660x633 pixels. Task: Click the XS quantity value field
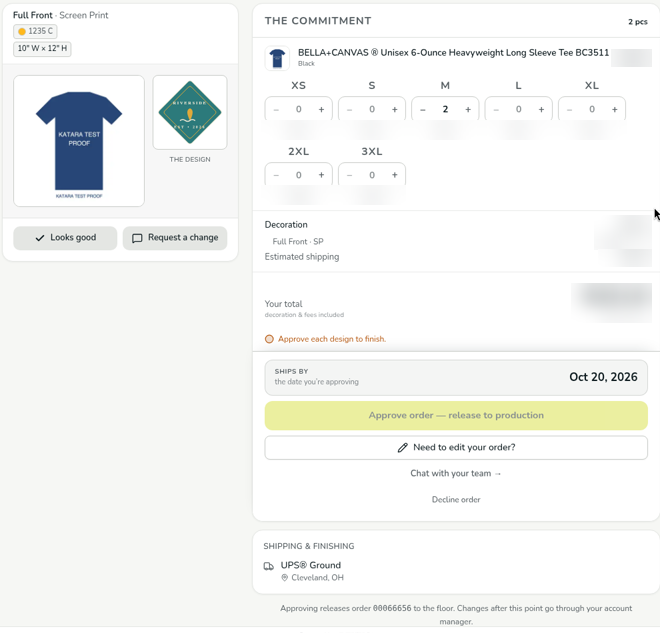pyautogui.click(x=298, y=109)
